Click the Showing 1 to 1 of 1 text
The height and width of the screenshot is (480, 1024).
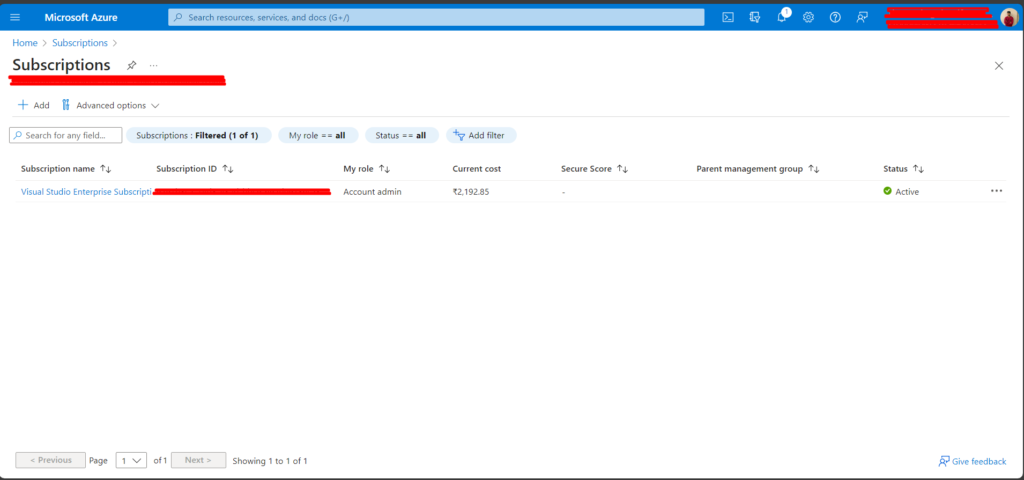270,460
